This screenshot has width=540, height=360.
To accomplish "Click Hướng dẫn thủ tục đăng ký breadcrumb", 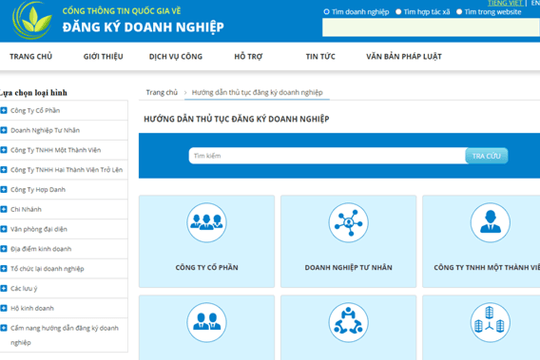I will 257,92.
